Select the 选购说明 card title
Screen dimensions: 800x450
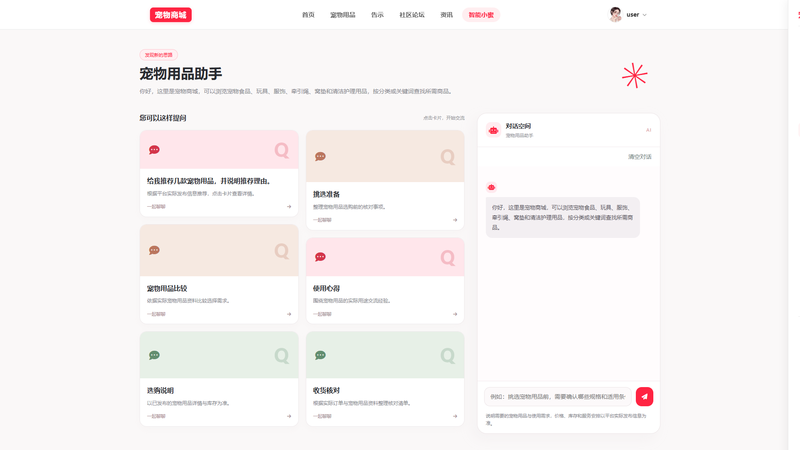(160, 390)
